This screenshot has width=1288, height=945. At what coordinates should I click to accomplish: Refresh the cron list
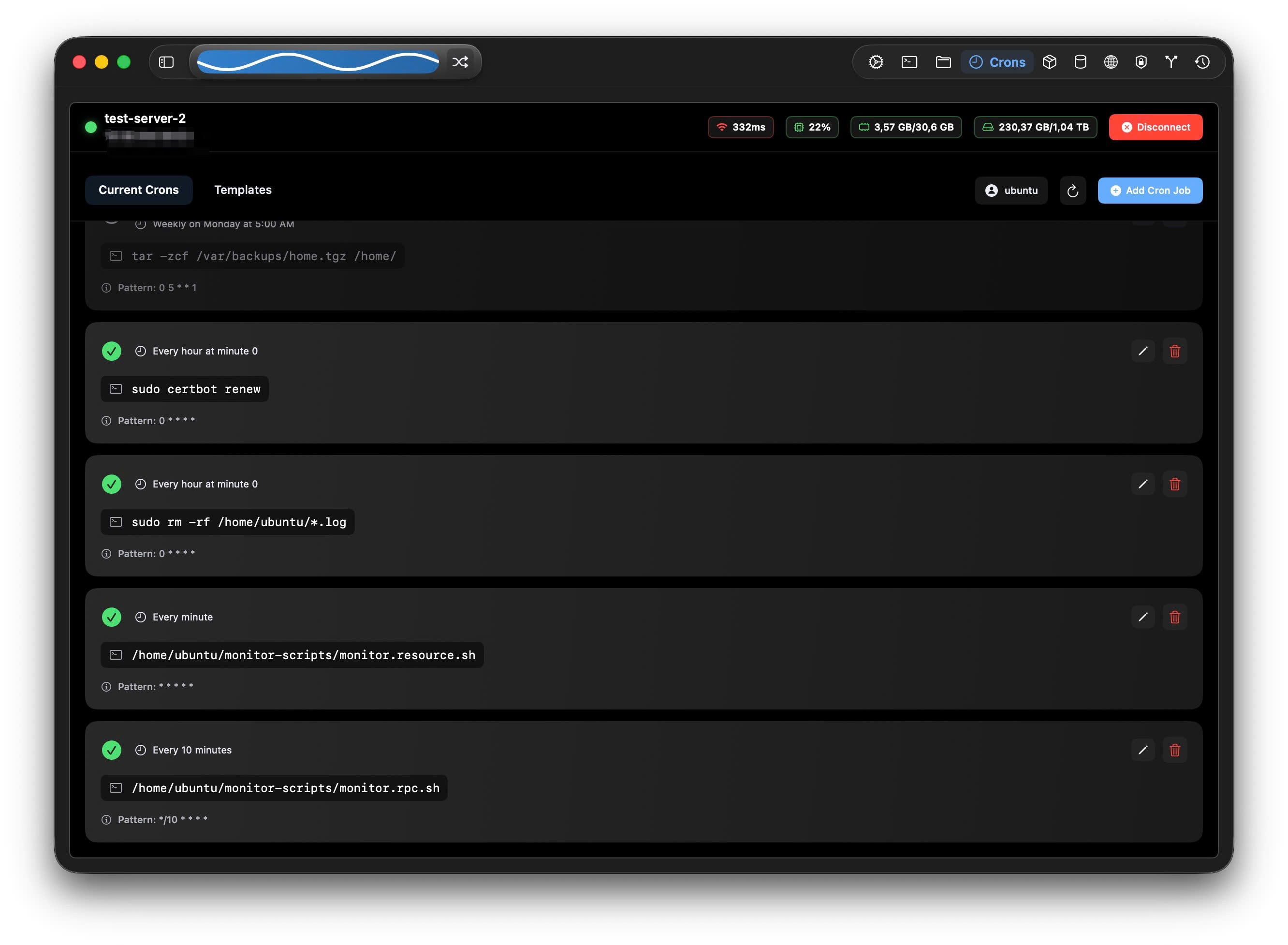pos(1072,191)
